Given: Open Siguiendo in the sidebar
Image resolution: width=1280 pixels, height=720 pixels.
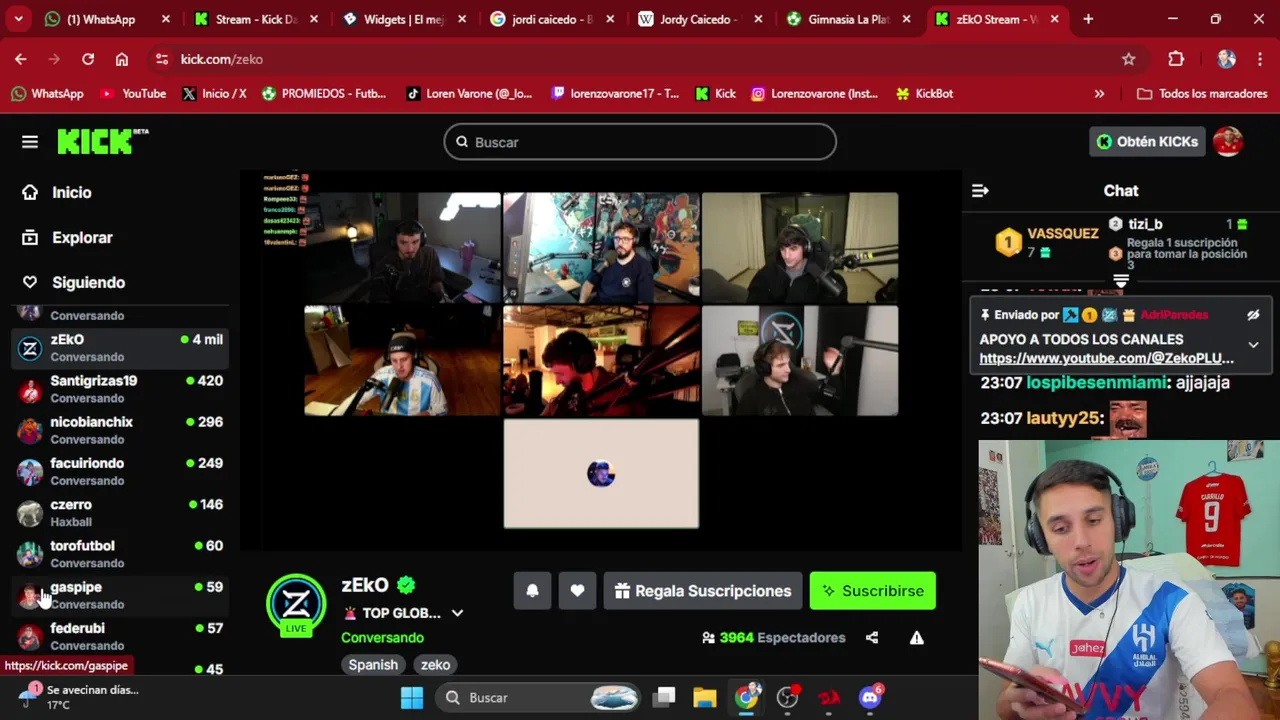Looking at the screenshot, I should (x=88, y=282).
